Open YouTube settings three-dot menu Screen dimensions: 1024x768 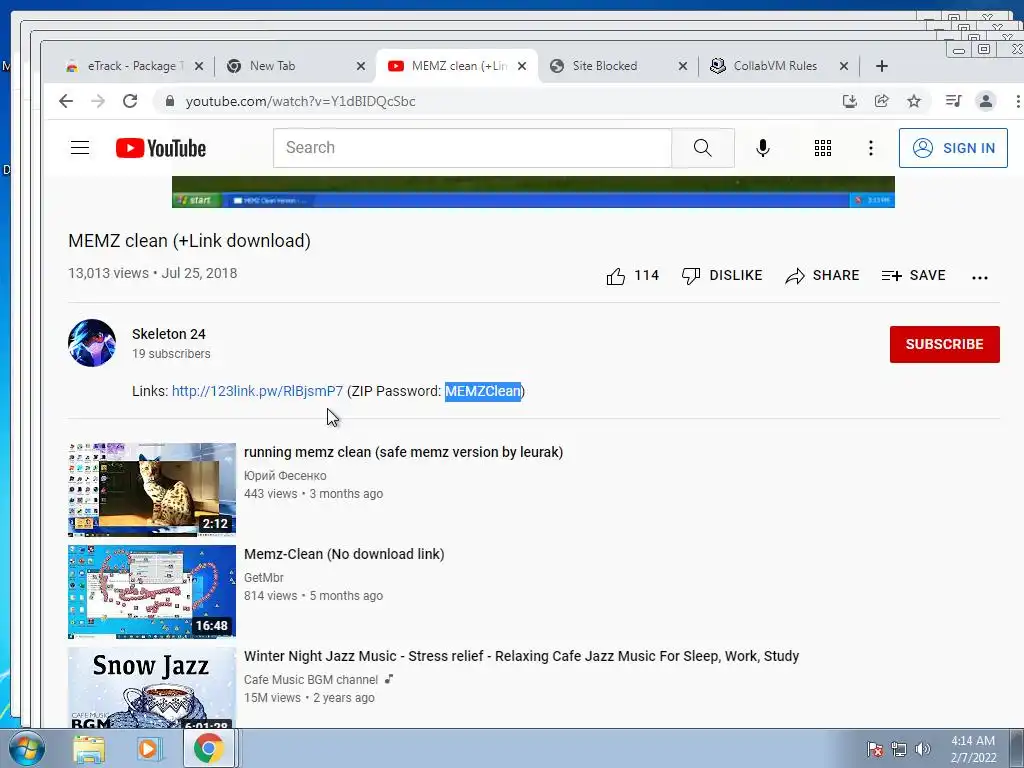871,148
